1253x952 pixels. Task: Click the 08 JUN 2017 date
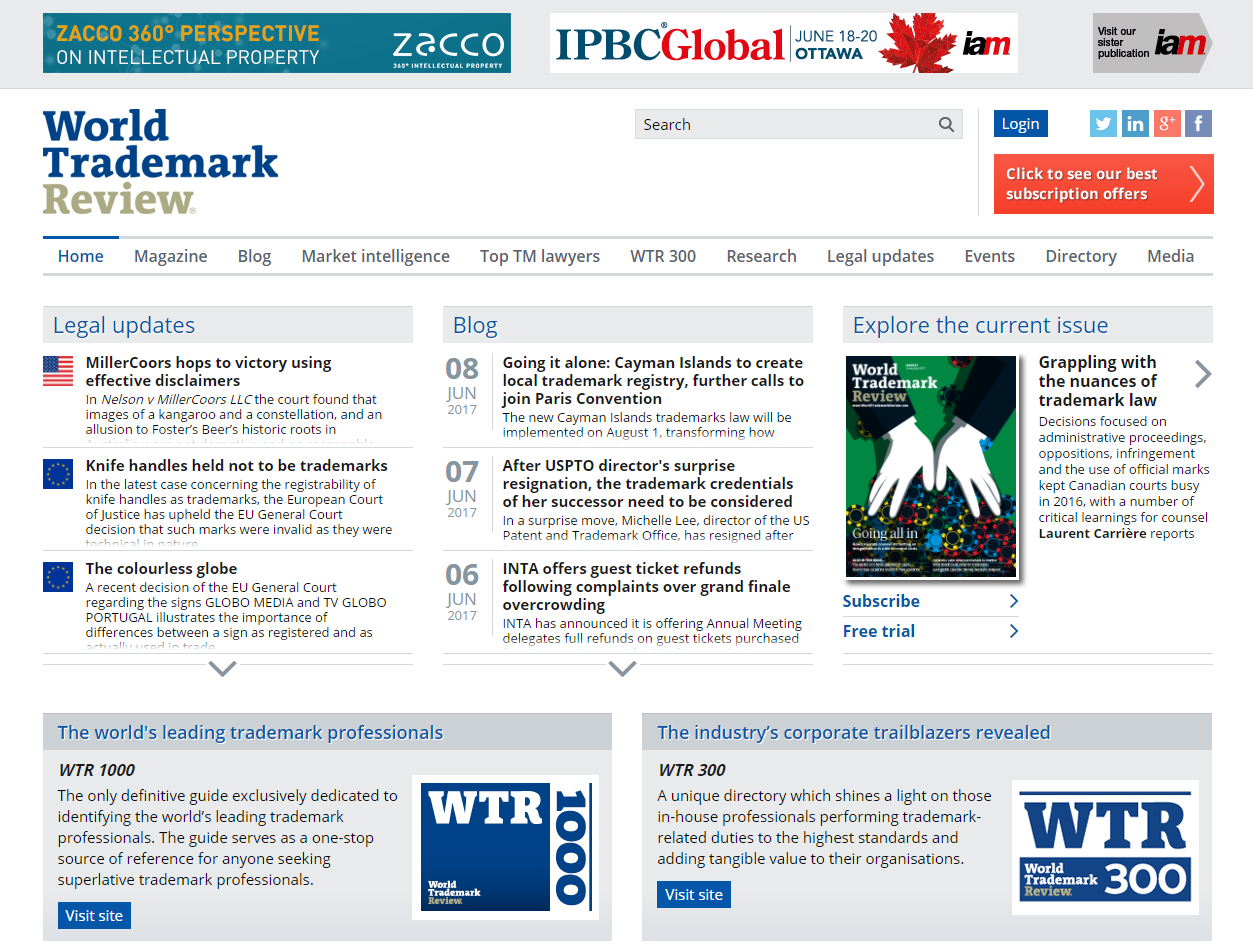click(x=462, y=386)
